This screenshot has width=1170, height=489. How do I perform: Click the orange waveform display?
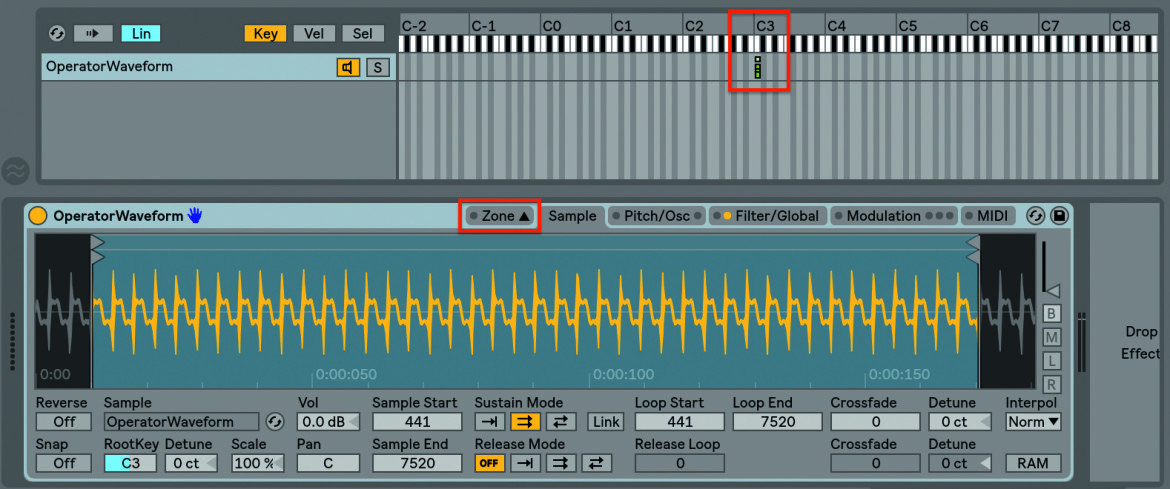coord(535,310)
